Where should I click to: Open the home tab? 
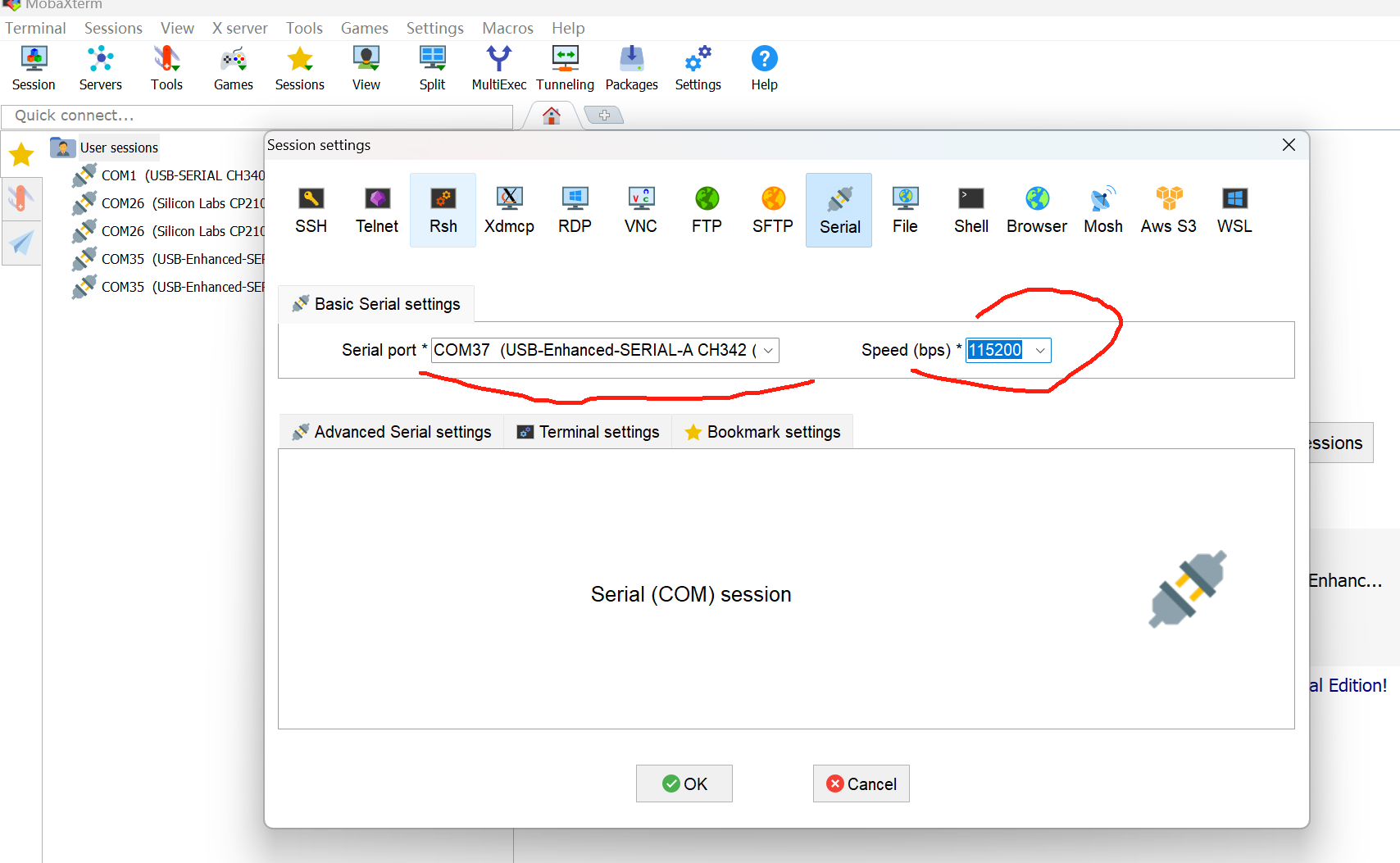pyautogui.click(x=552, y=116)
